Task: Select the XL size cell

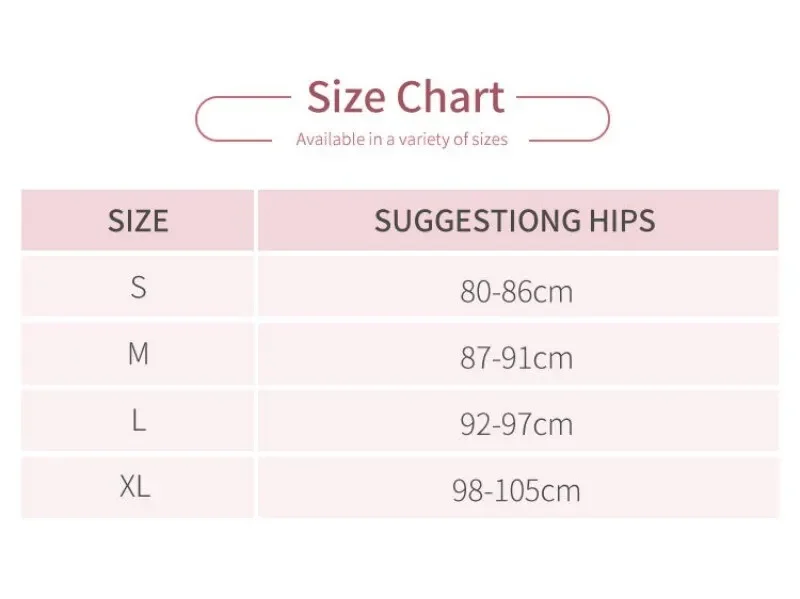Action: tap(135, 487)
